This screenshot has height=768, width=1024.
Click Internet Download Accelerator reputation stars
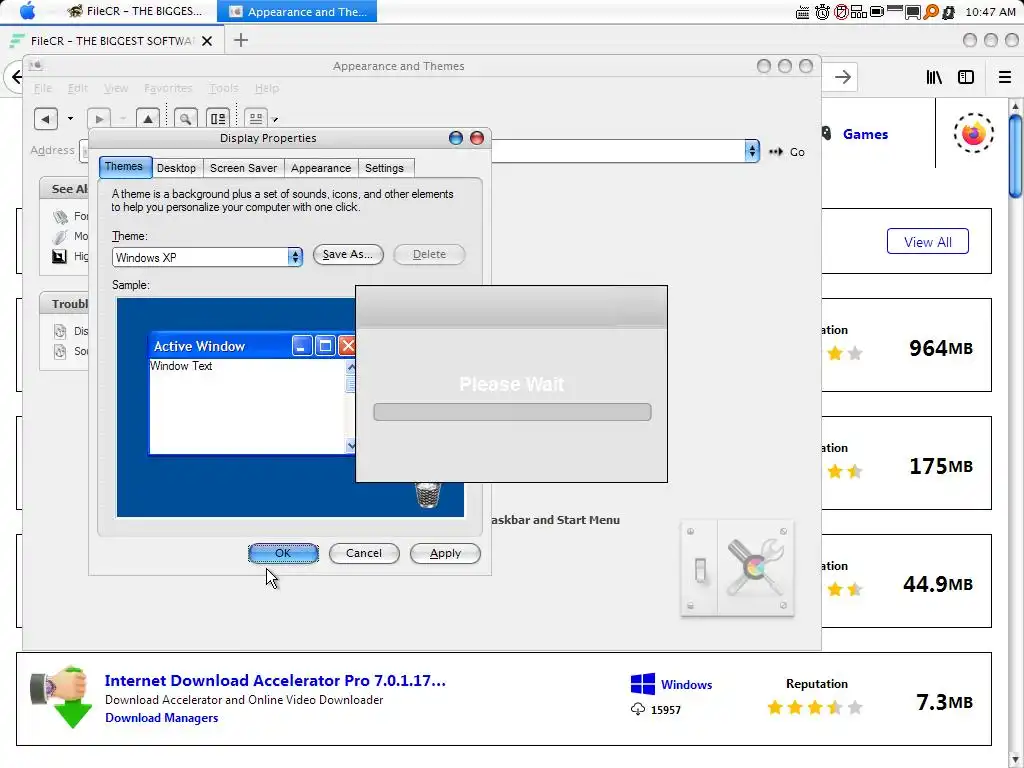point(814,707)
